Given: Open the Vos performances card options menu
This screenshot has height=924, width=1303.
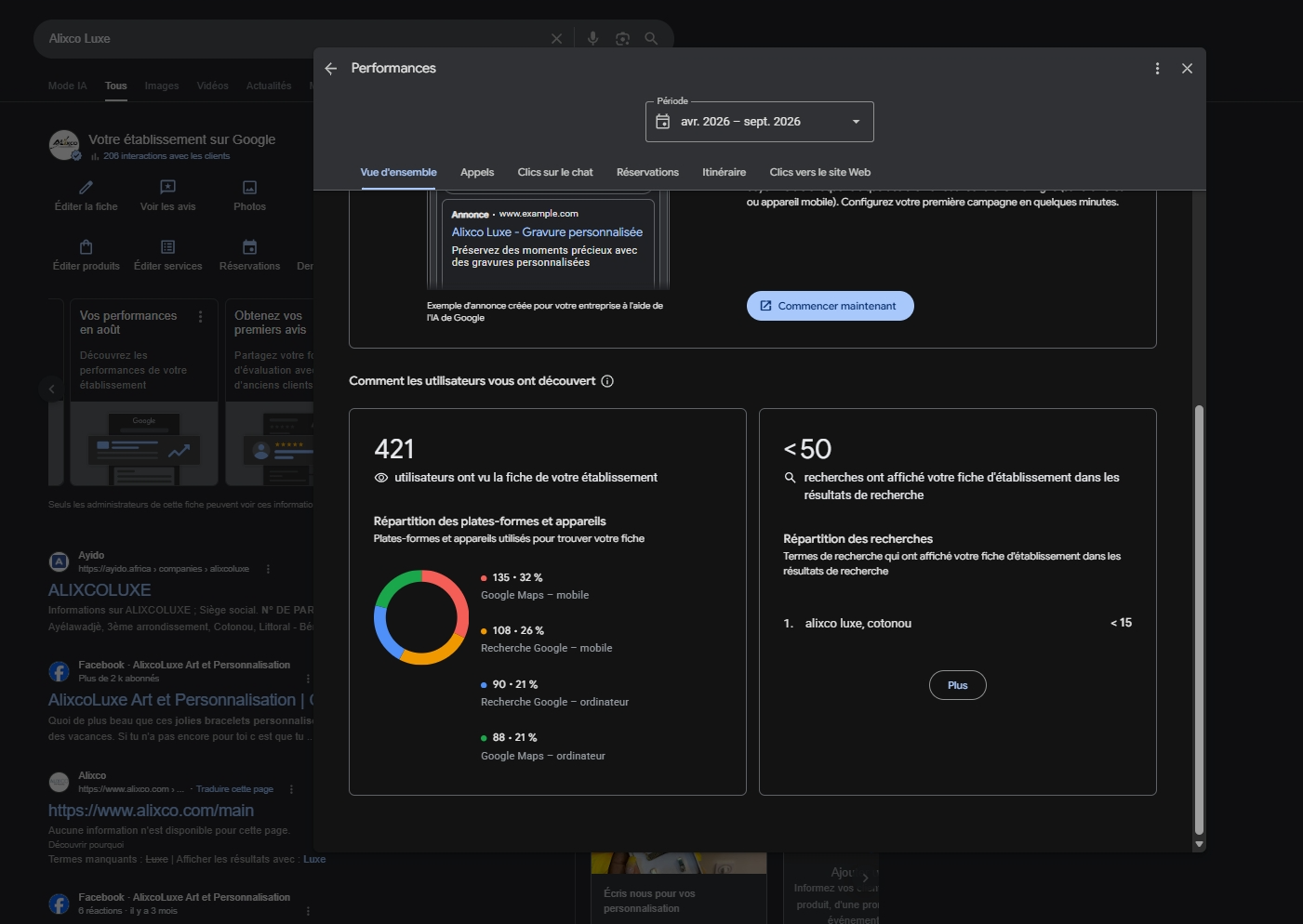Looking at the screenshot, I should [200, 317].
